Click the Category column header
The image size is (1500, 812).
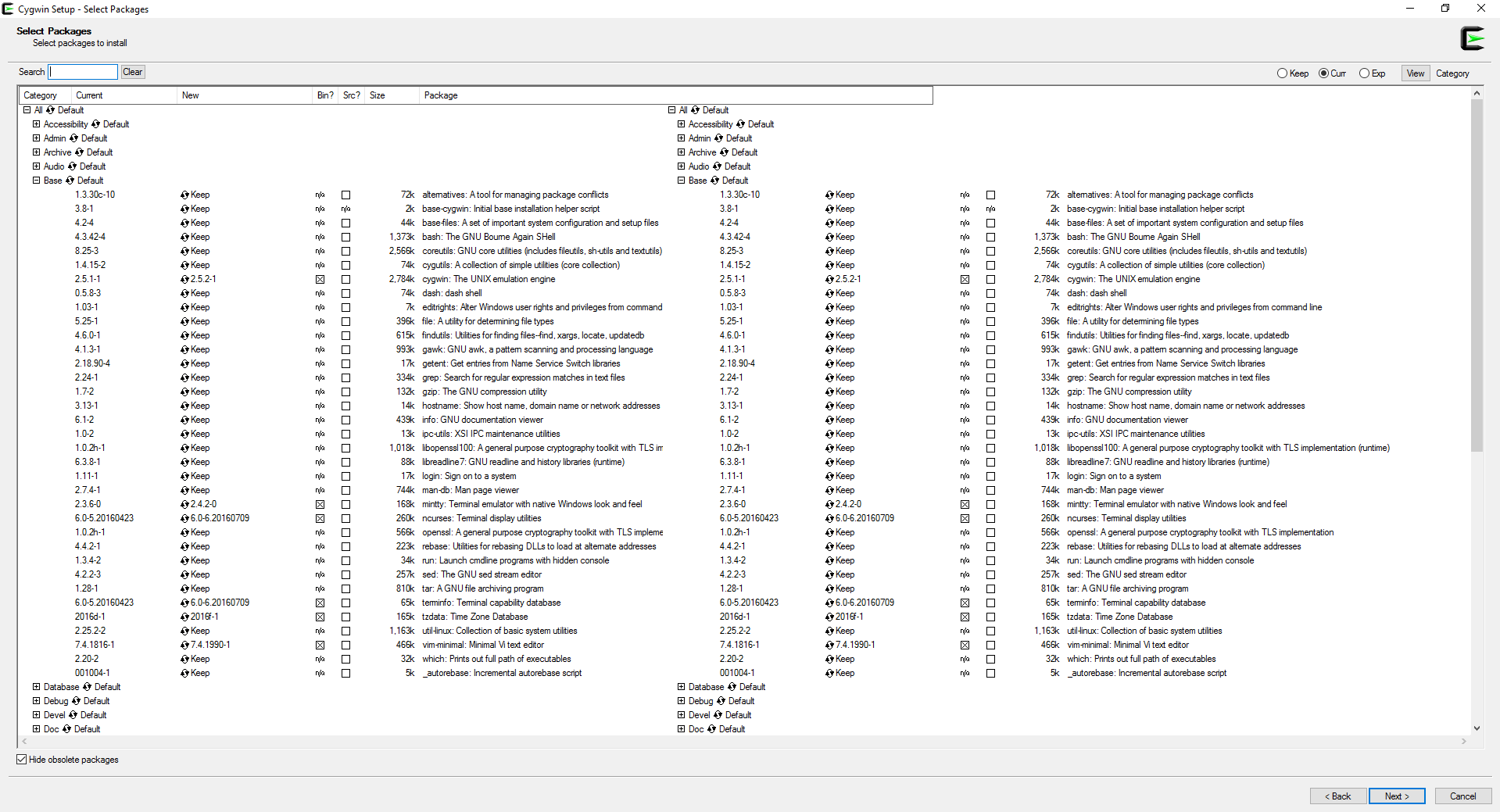(x=45, y=95)
